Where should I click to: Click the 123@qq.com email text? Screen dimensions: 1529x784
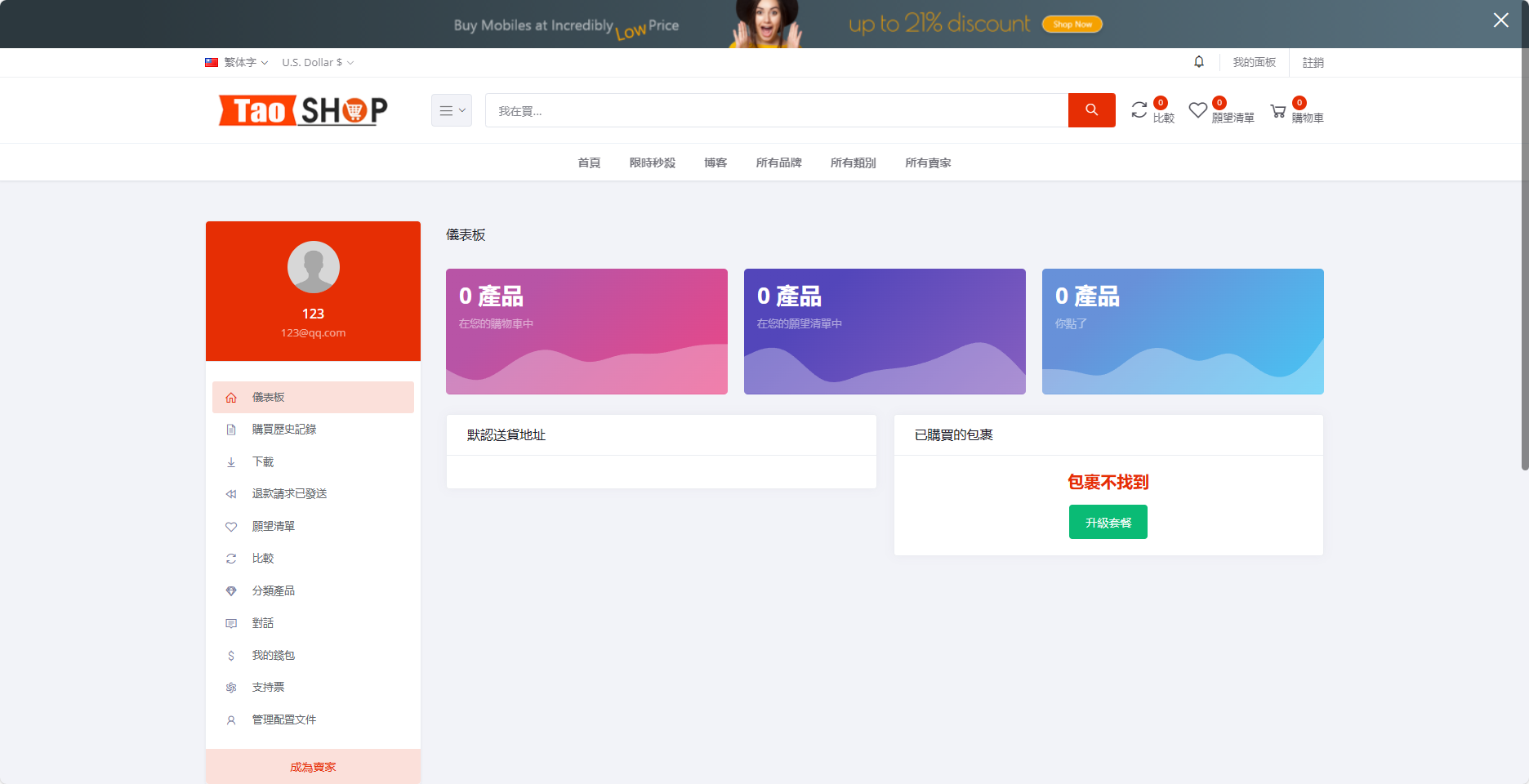point(314,332)
